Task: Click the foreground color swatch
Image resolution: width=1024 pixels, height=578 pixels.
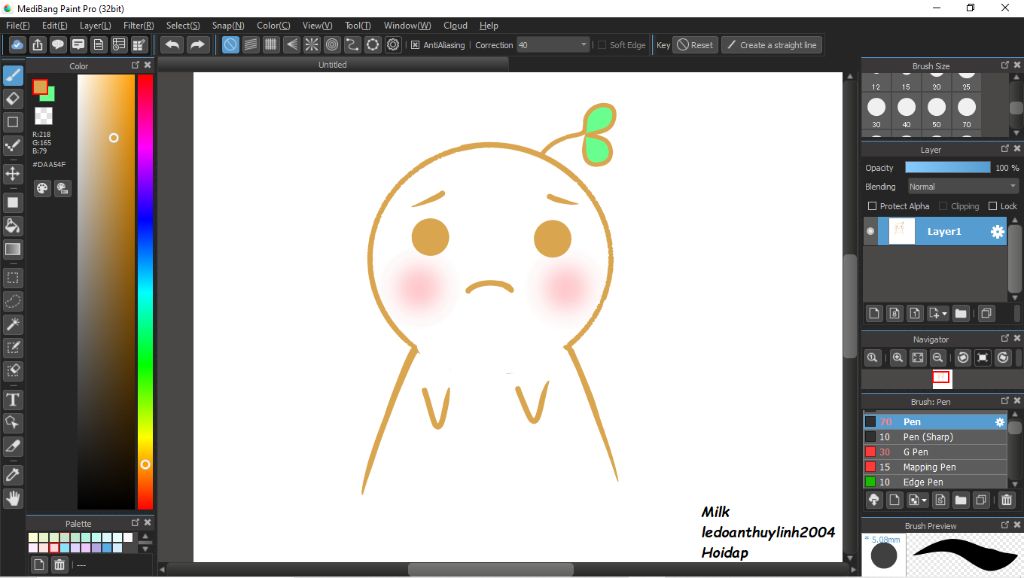Action: [x=40, y=87]
